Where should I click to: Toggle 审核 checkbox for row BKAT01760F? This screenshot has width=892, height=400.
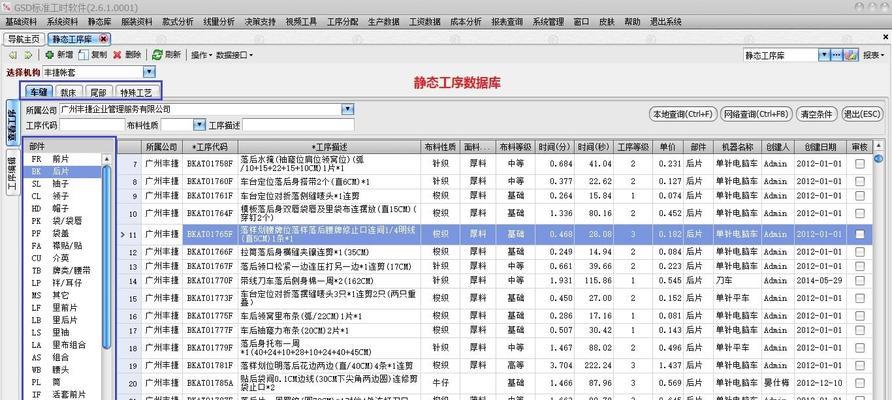(x=860, y=182)
